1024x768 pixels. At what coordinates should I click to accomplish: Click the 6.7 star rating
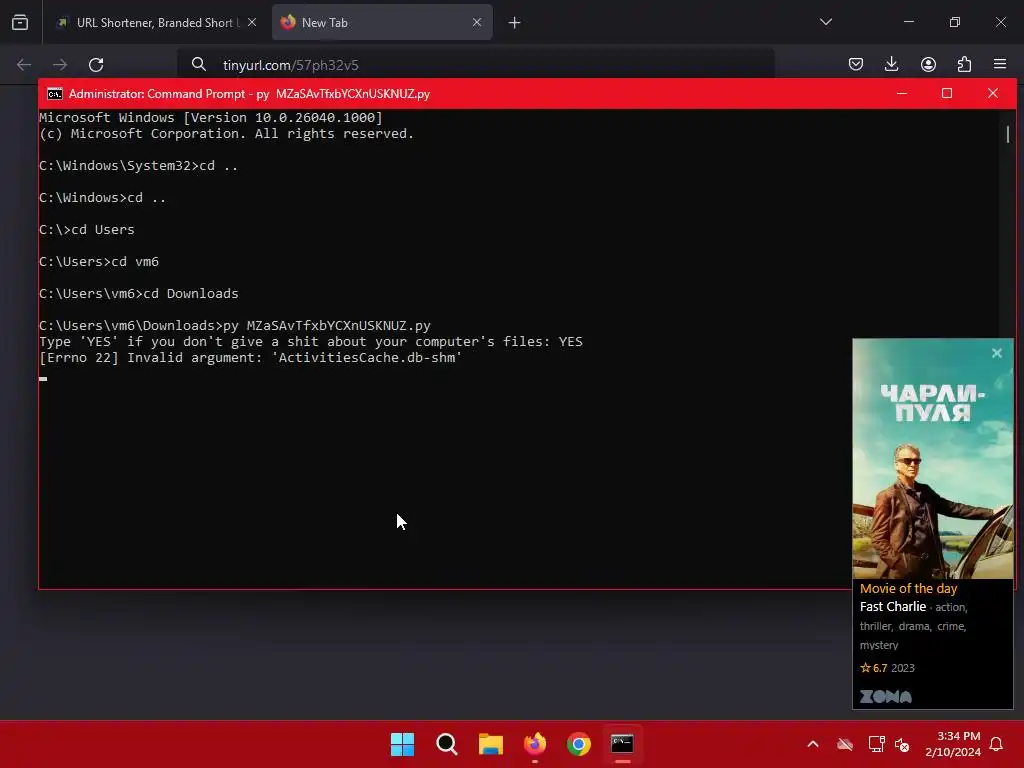(874, 668)
